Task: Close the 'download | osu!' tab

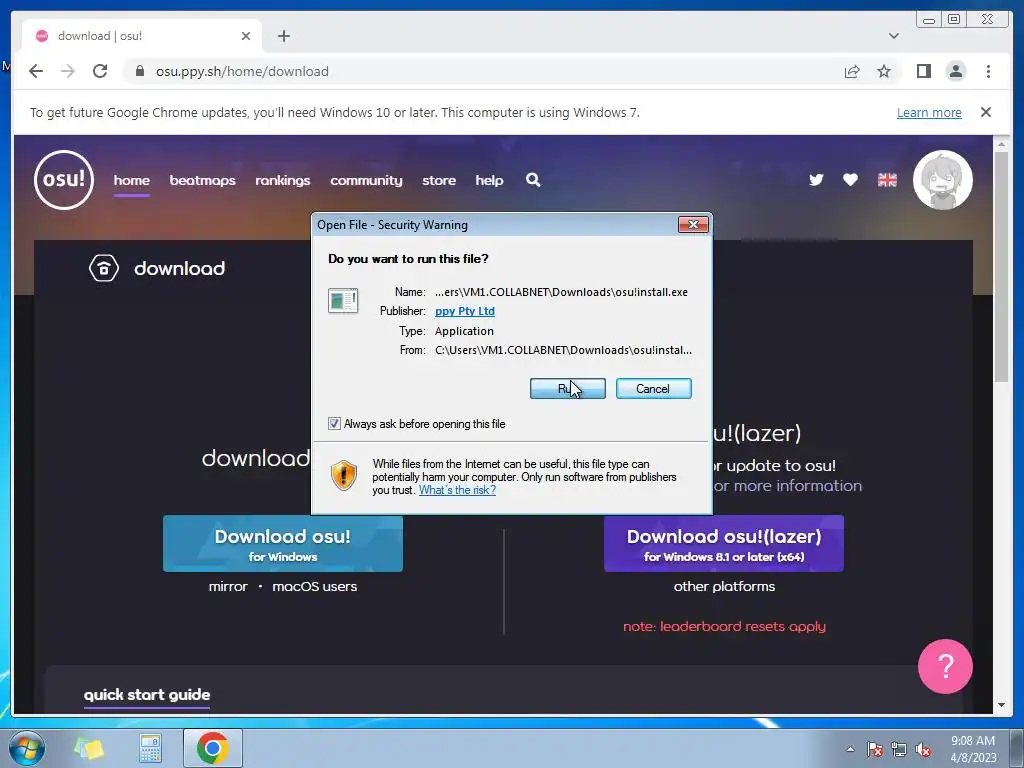Action: click(246, 36)
